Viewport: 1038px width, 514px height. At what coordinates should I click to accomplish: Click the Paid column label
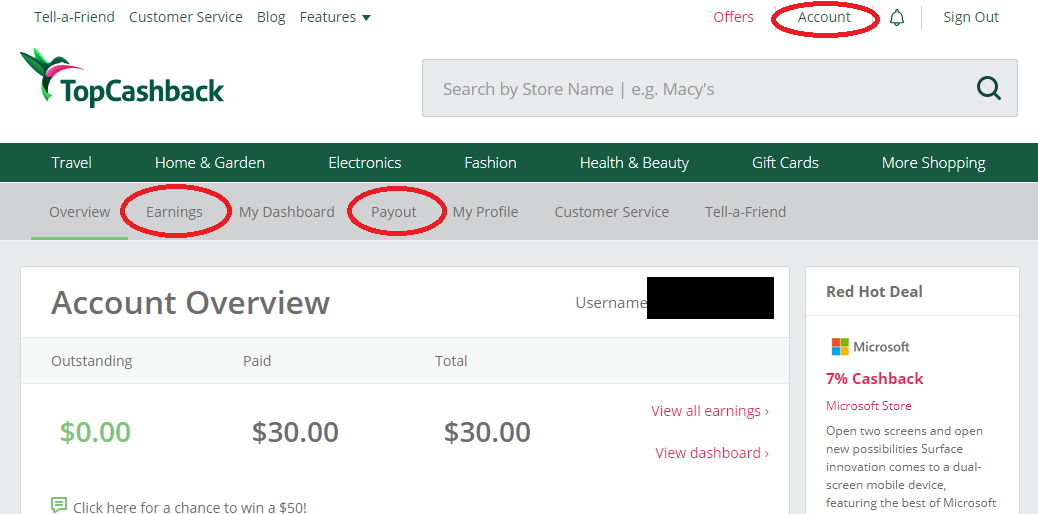257,361
